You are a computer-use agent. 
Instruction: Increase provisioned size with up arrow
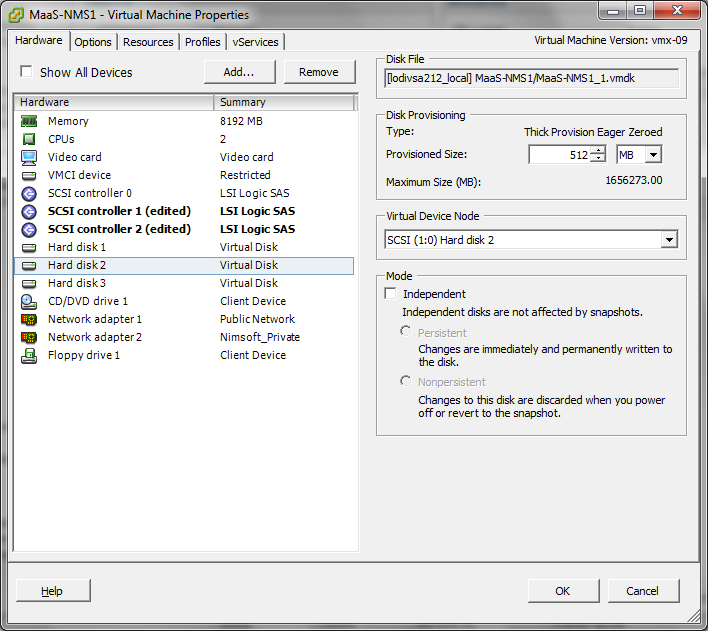point(599,150)
